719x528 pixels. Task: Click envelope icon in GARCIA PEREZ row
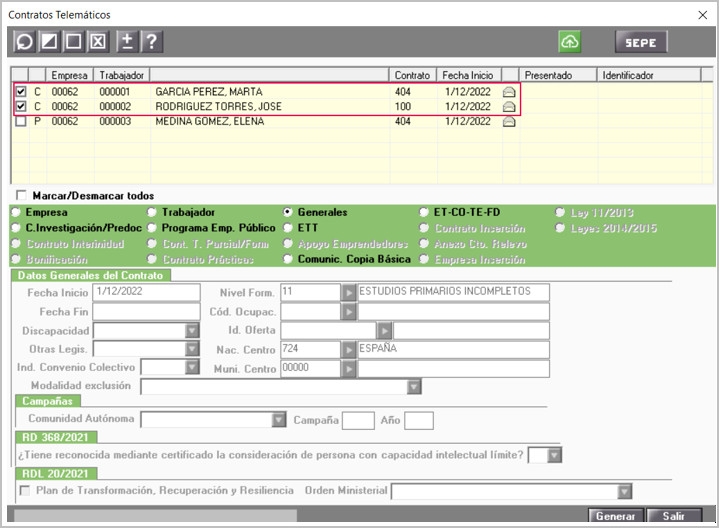[x=509, y=92]
